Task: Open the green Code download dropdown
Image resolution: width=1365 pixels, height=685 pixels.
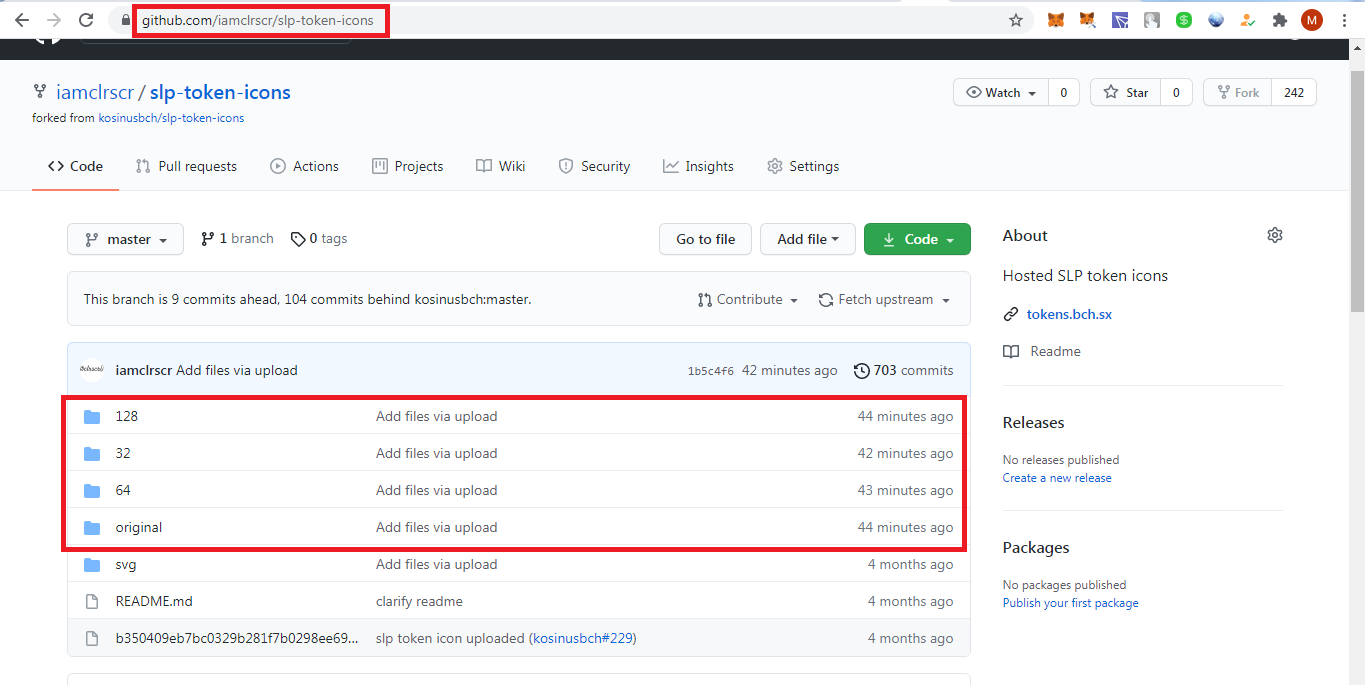Action: [917, 239]
